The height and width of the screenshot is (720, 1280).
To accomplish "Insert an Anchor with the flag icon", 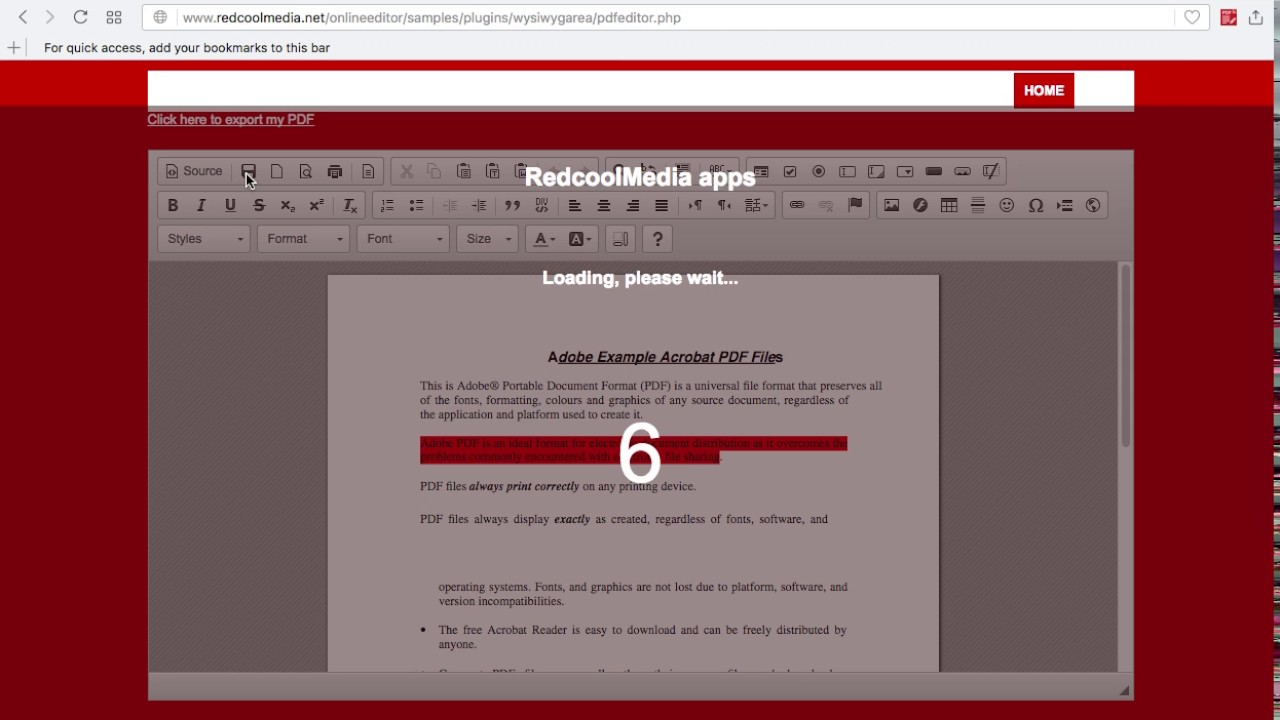I will pyautogui.click(x=855, y=205).
